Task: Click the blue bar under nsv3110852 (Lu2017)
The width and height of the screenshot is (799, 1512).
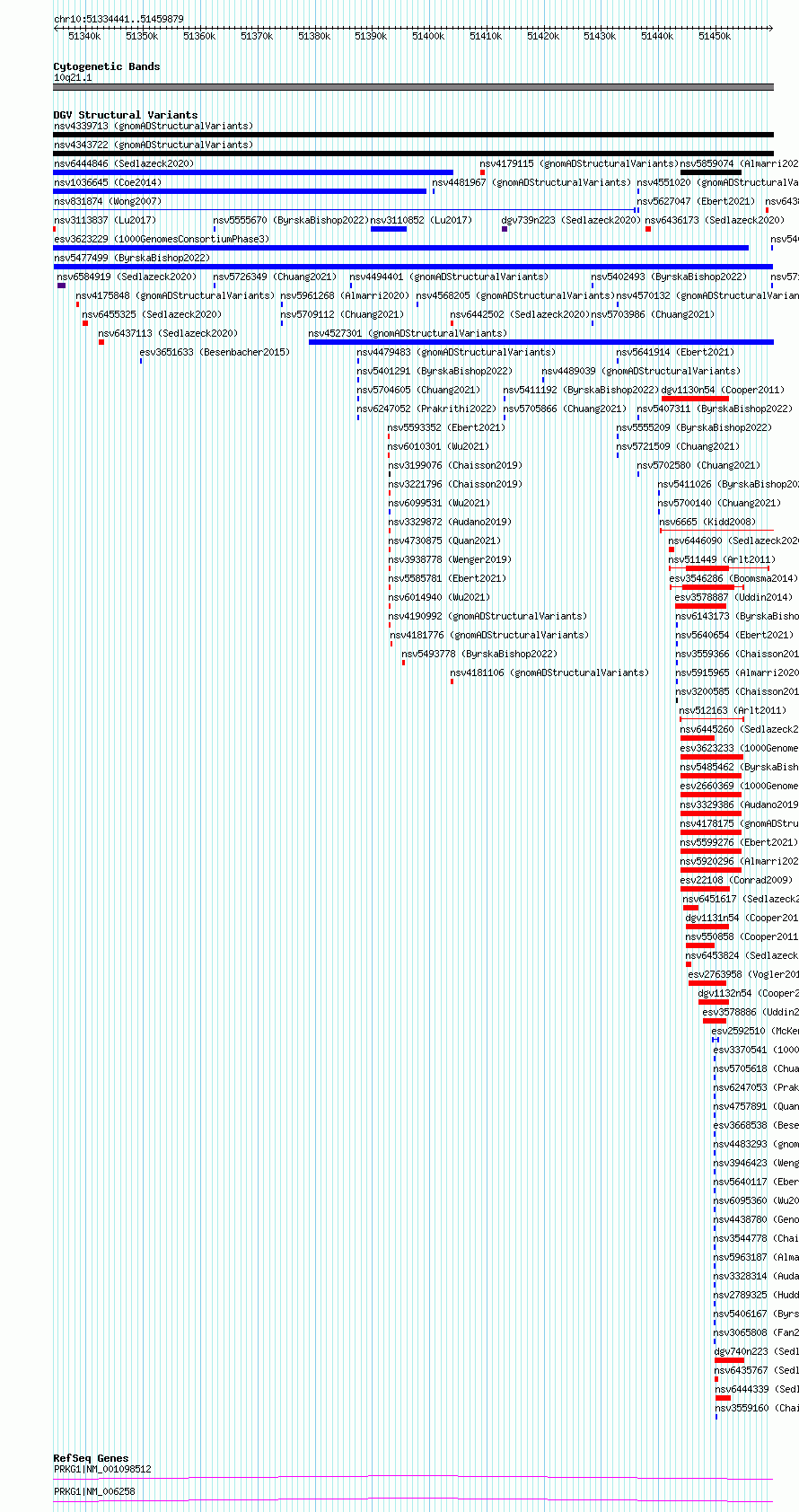Action: pyautogui.click(x=389, y=229)
